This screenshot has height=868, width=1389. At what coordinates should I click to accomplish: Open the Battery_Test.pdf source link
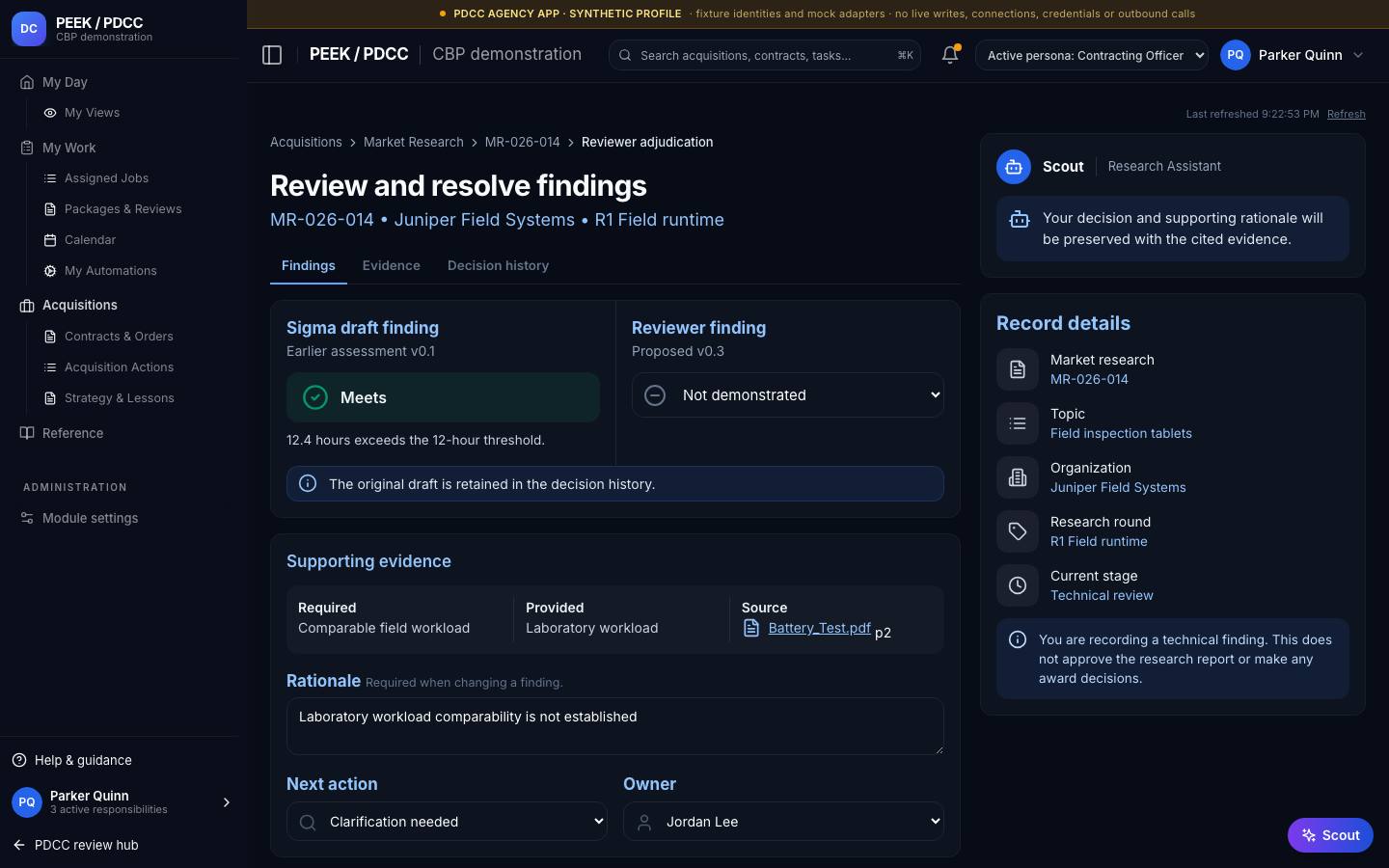pyautogui.click(x=819, y=628)
